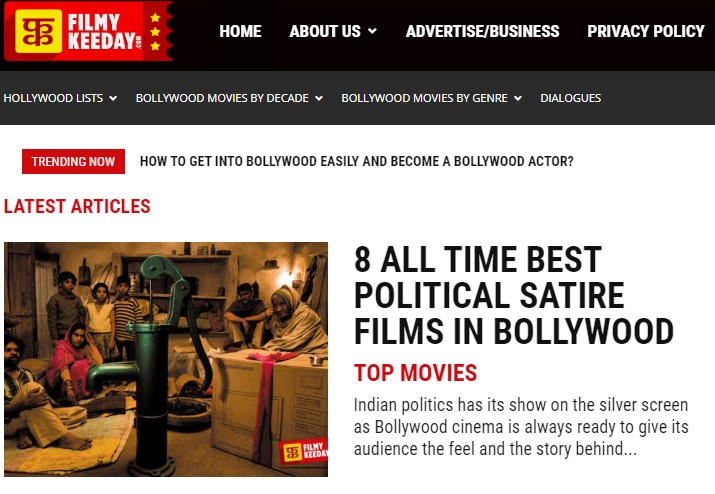Click the yellow Hindi letter logo icon
The image size is (715, 494).
(38, 31)
